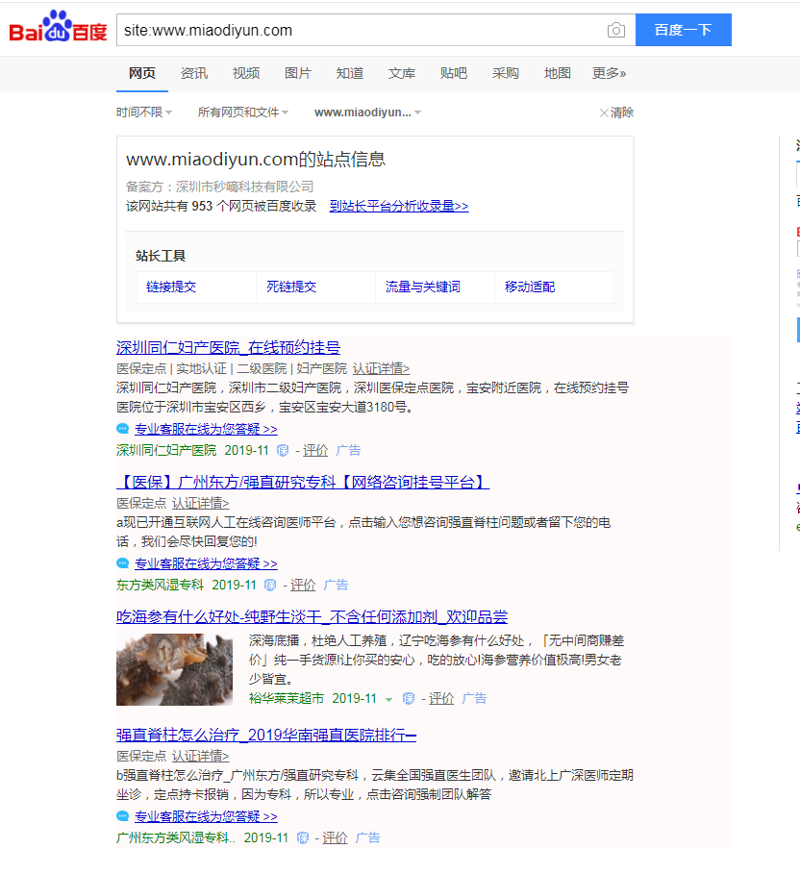
Task: Switch to the 贴吧 tab
Action: pyautogui.click(x=453, y=73)
